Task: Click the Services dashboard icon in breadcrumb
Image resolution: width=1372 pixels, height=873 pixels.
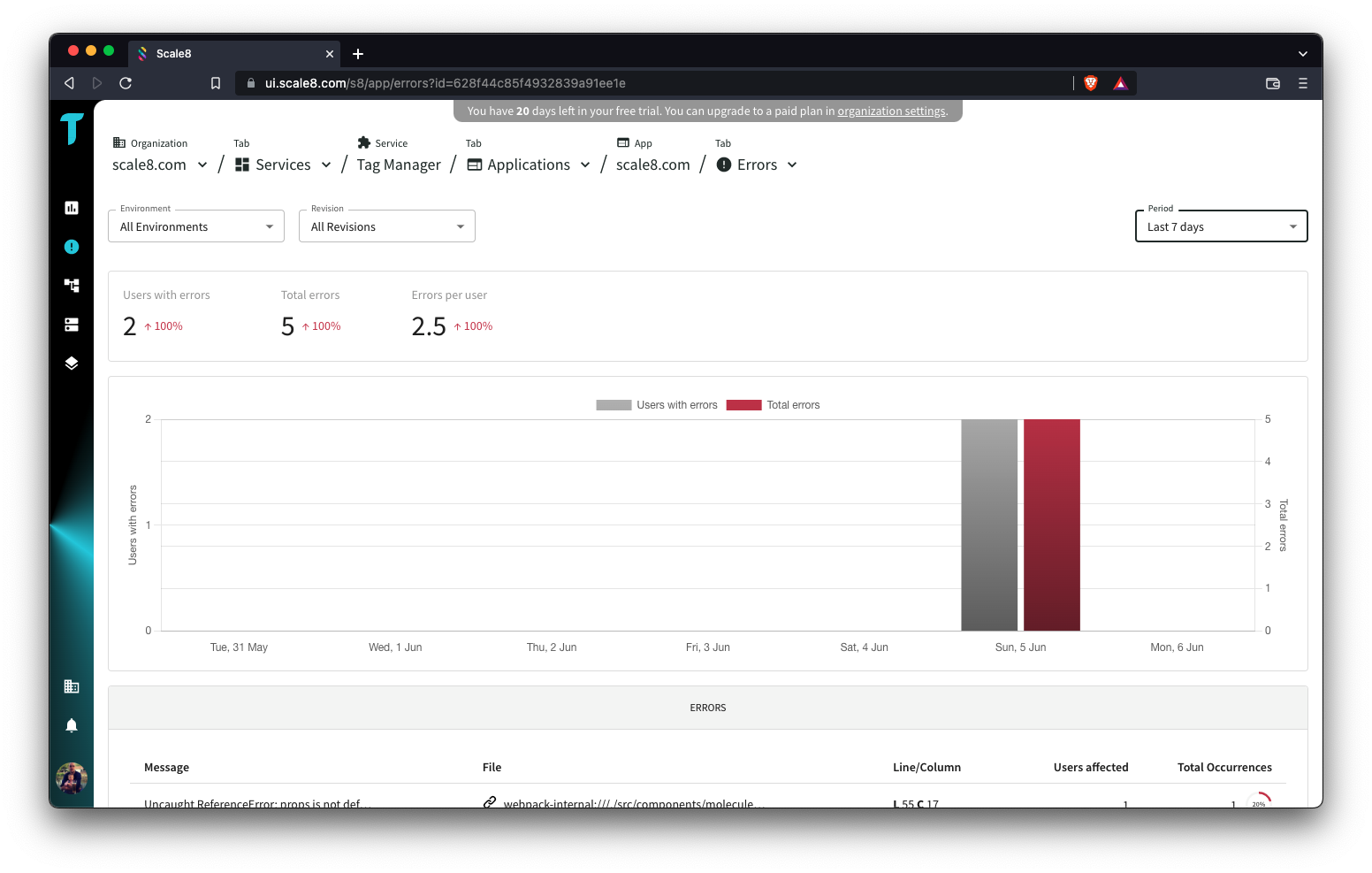Action: 242,165
